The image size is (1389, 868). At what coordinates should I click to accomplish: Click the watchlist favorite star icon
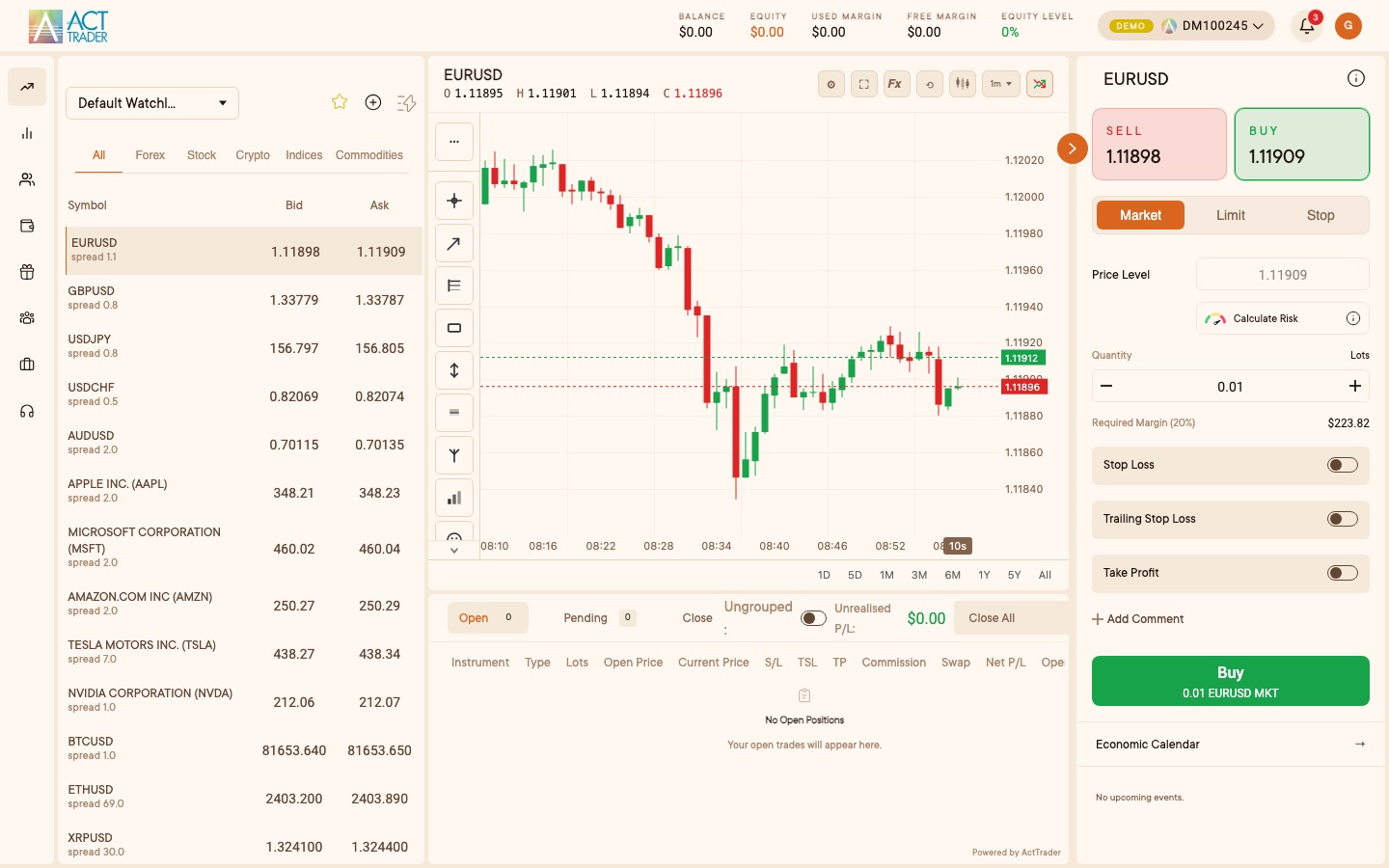click(x=340, y=102)
